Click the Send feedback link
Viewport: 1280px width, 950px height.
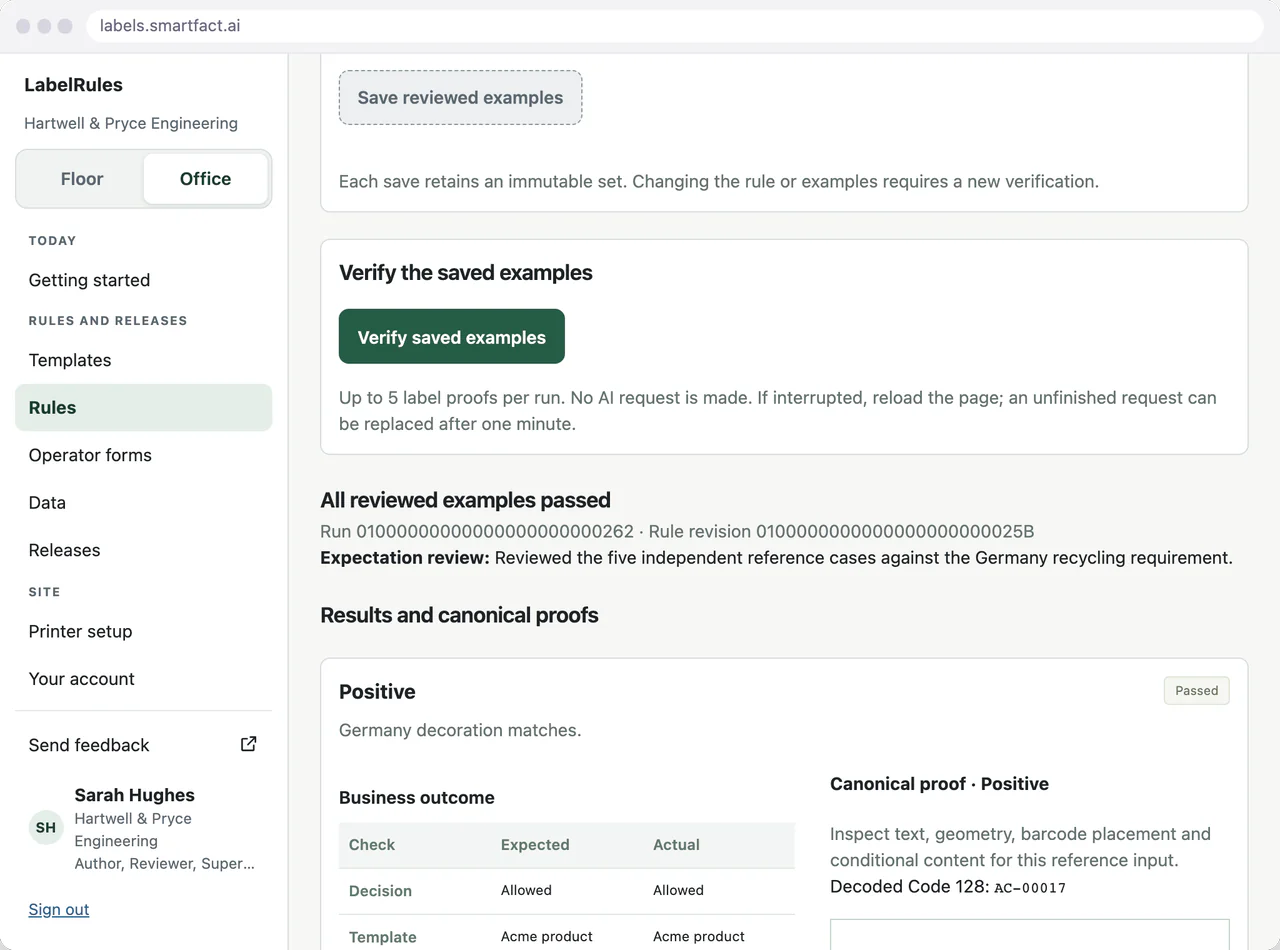(x=143, y=745)
